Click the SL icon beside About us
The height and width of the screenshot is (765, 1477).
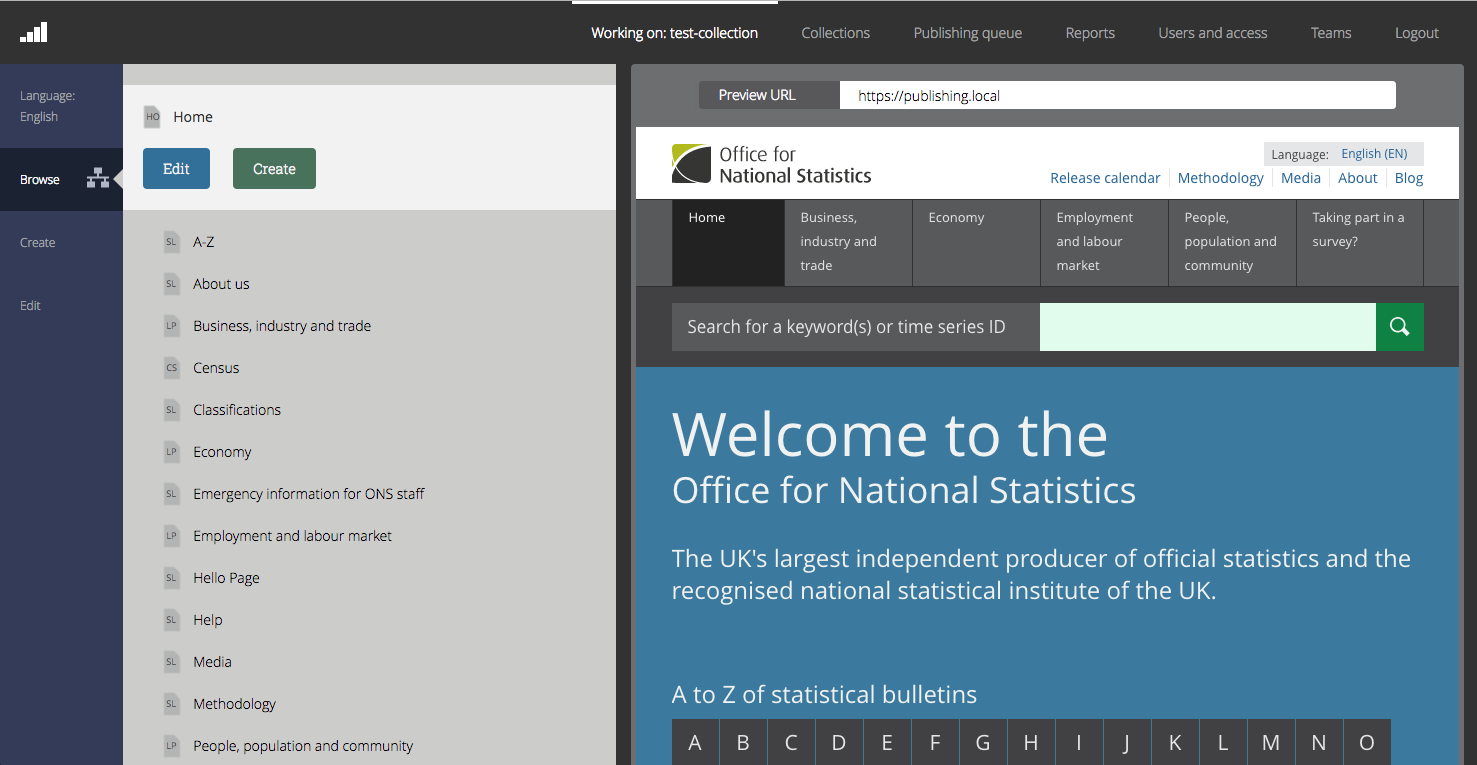pyautogui.click(x=172, y=284)
